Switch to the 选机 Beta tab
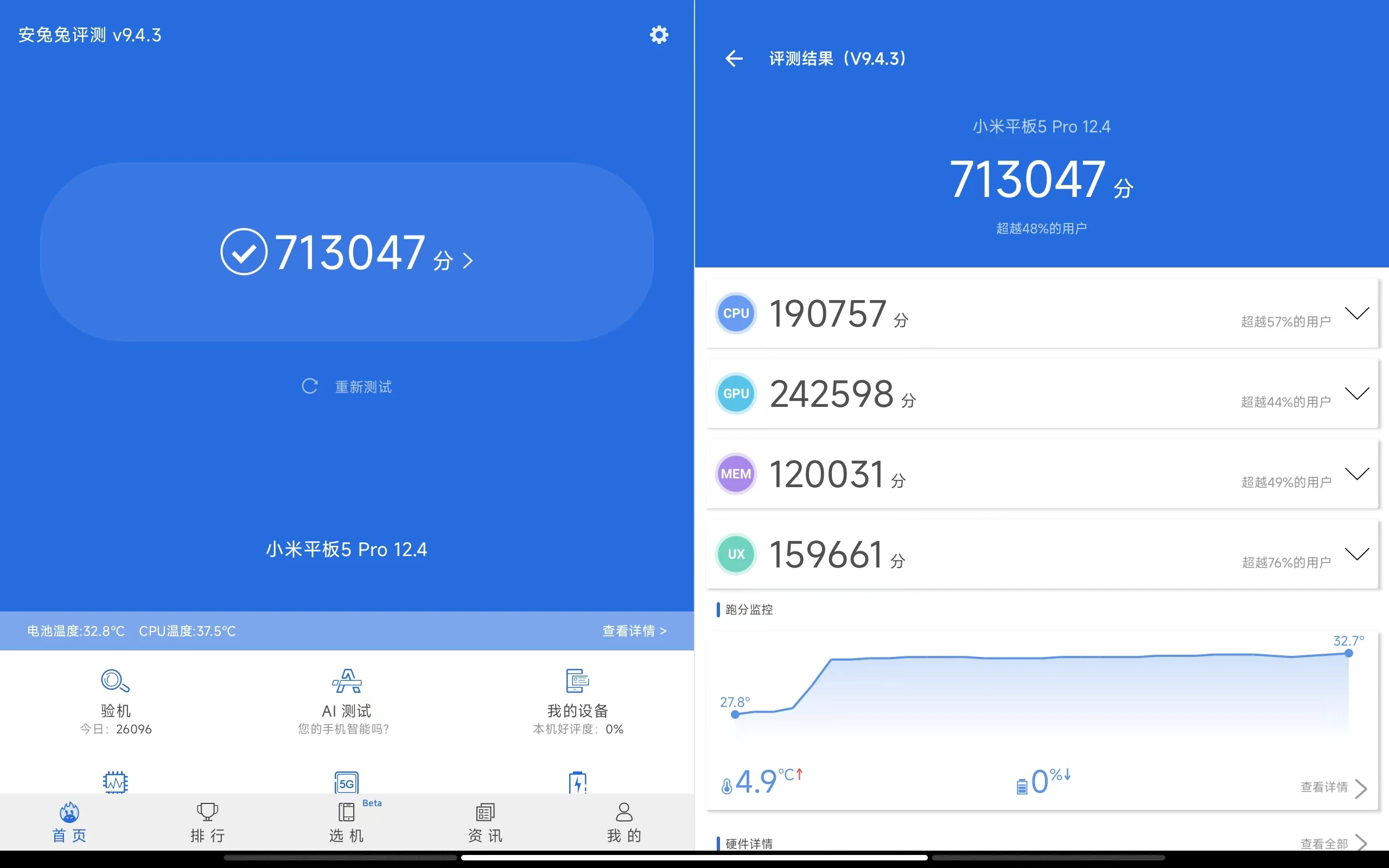This screenshot has width=1389, height=868. pyautogui.click(x=347, y=822)
